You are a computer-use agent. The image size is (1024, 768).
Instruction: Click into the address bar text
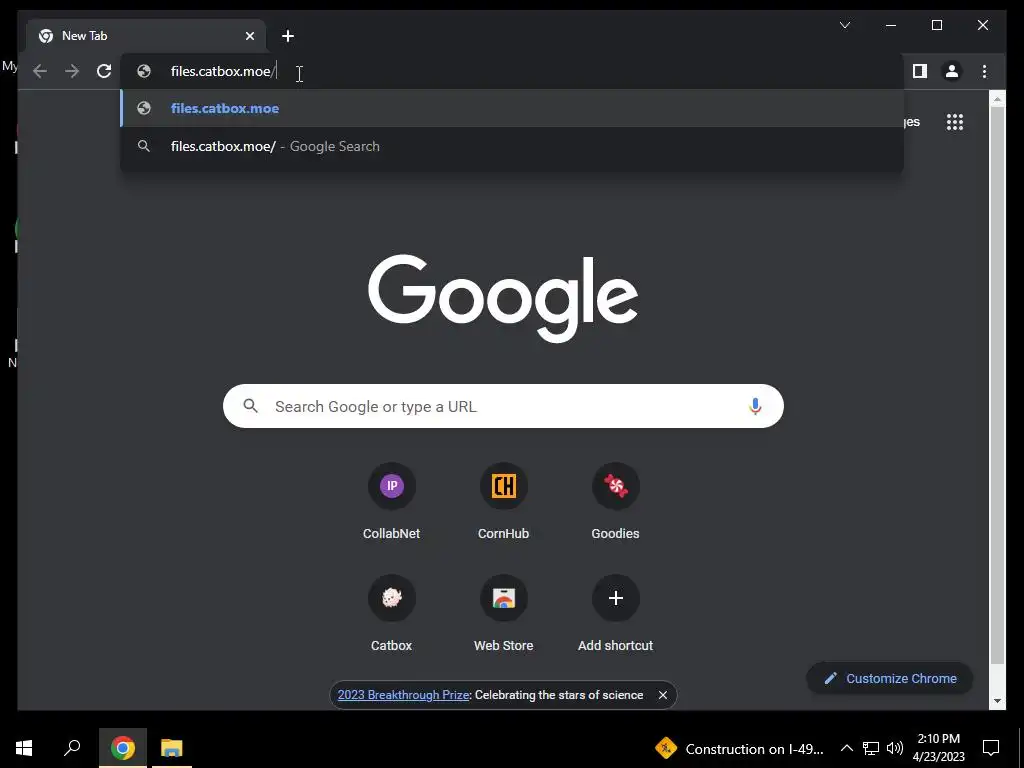pyautogui.click(x=223, y=71)
